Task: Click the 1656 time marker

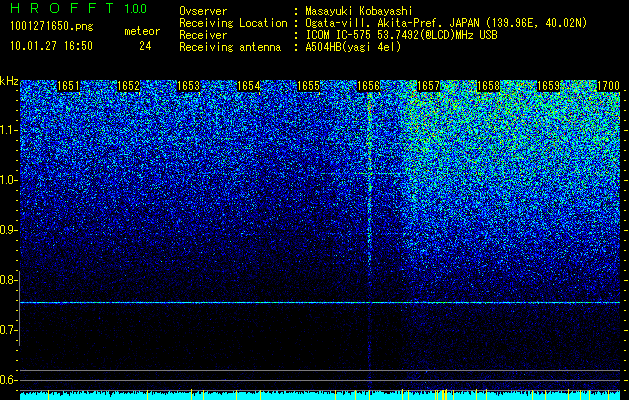Action: [368, 86]
